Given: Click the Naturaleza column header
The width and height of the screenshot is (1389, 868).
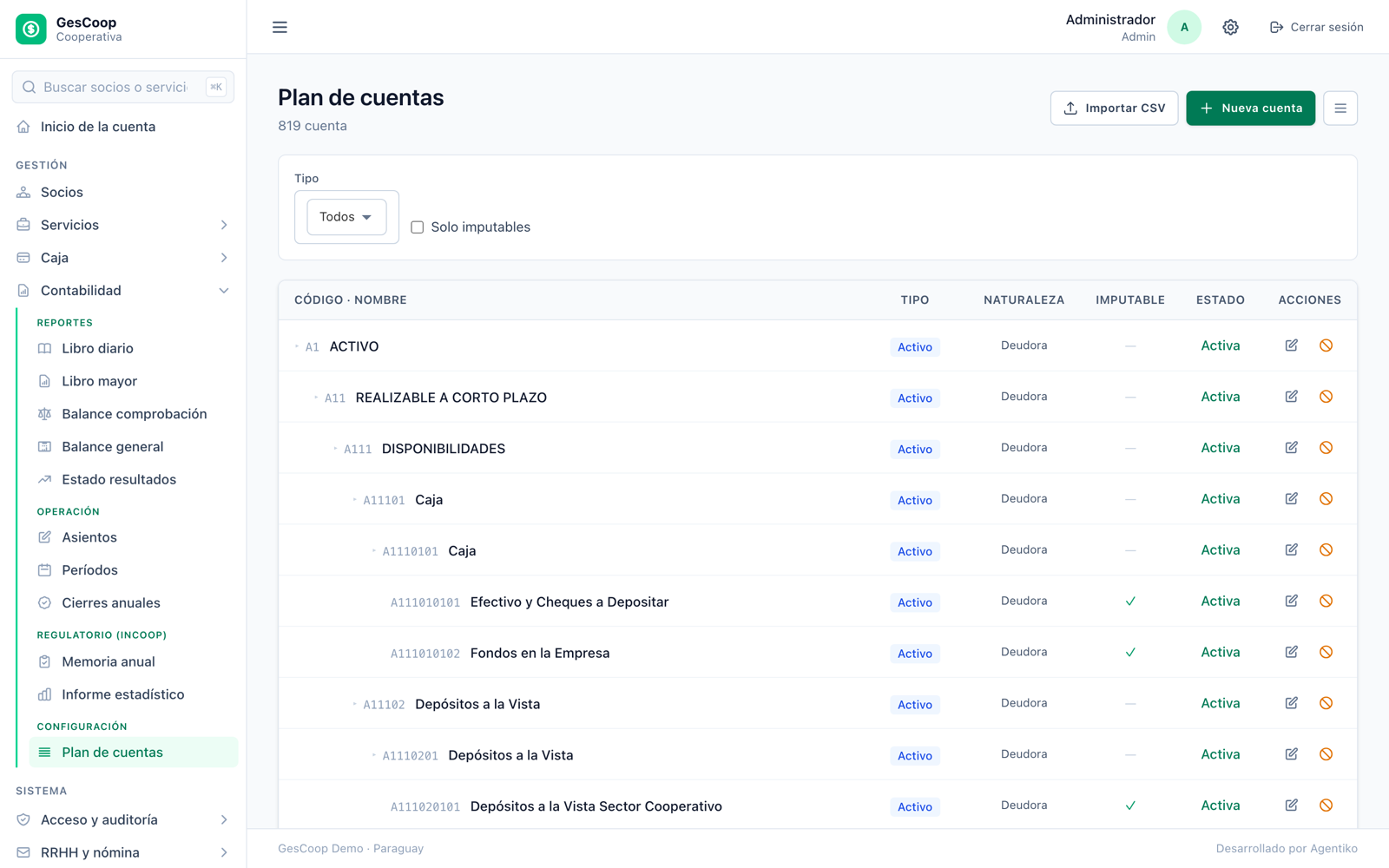Looking at the screenshot, I should click(1024, 300).
